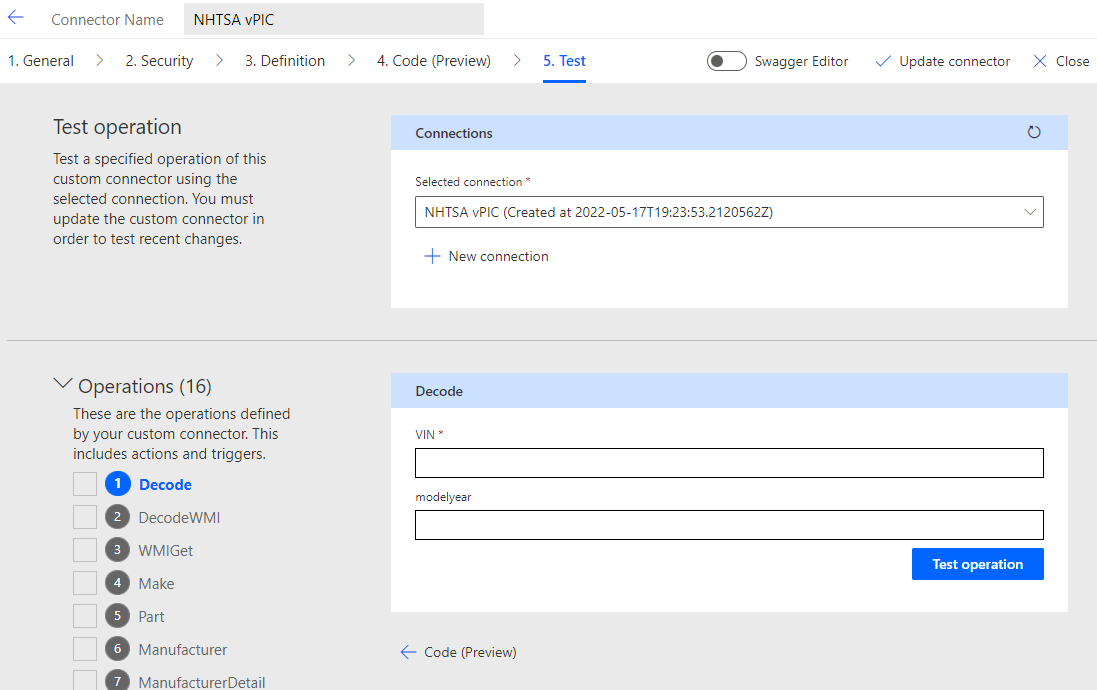Check the box next to Part
1097x690 pixels.
tap(85, 616)
